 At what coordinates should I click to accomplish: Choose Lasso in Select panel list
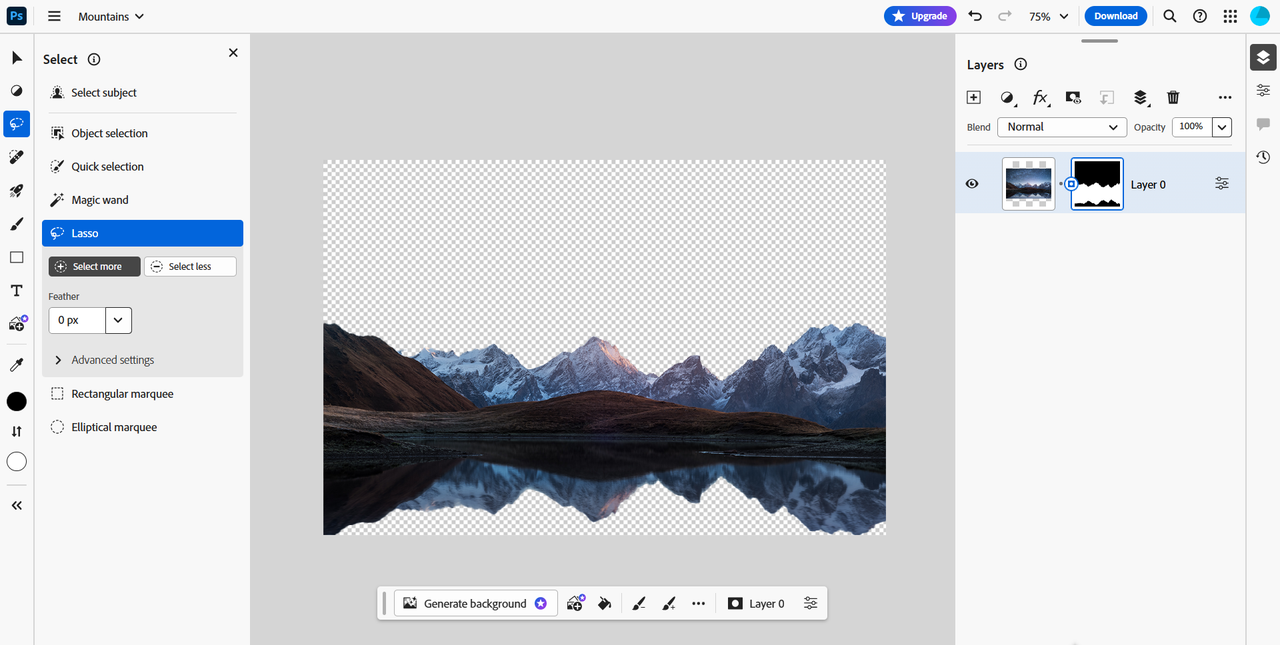tap(142, 233)
